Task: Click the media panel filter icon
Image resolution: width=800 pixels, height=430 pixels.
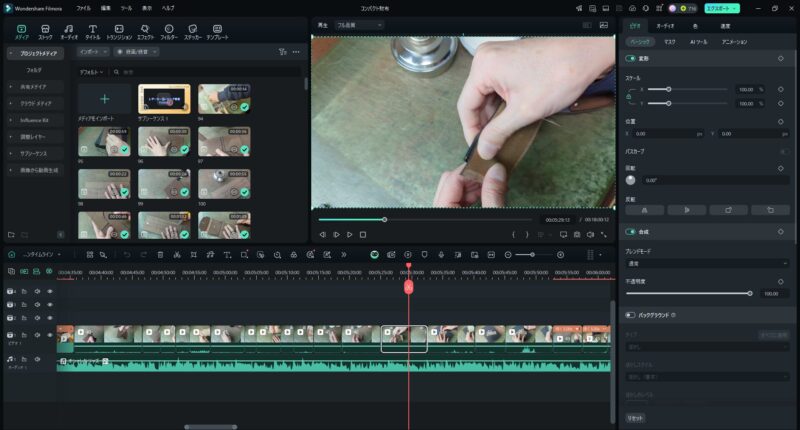Action: click(283, 52)
